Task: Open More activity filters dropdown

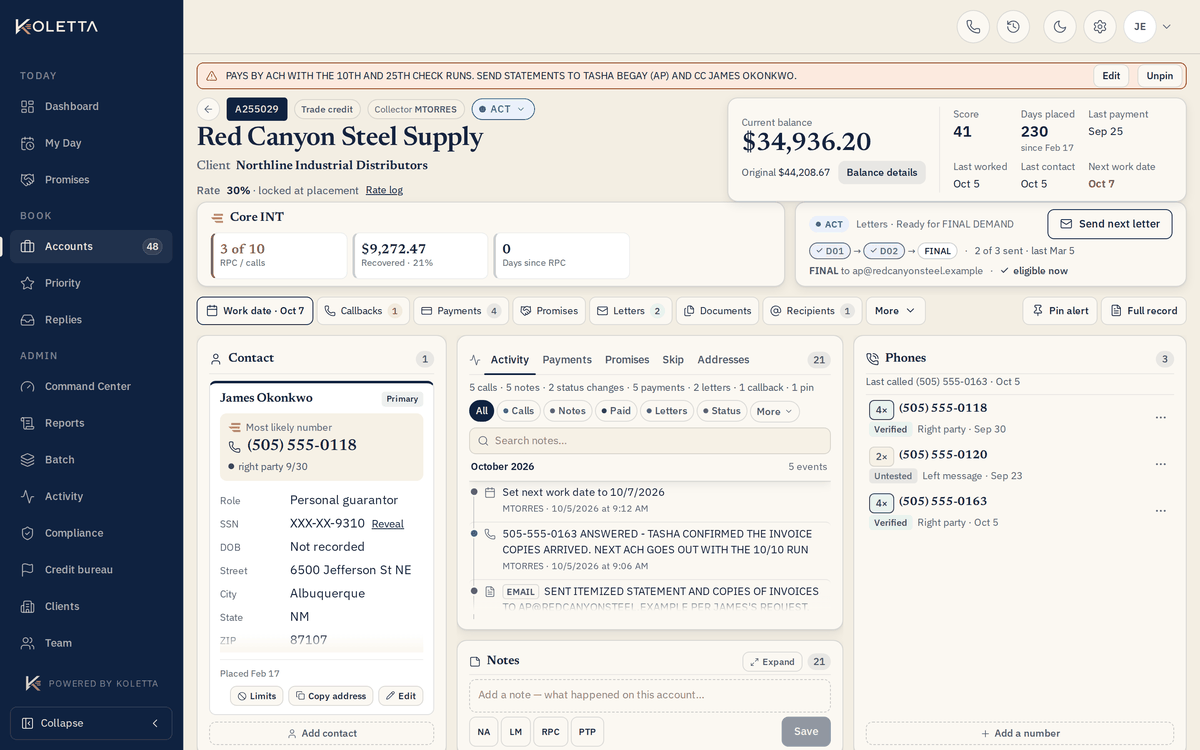Action: point(775,411)
